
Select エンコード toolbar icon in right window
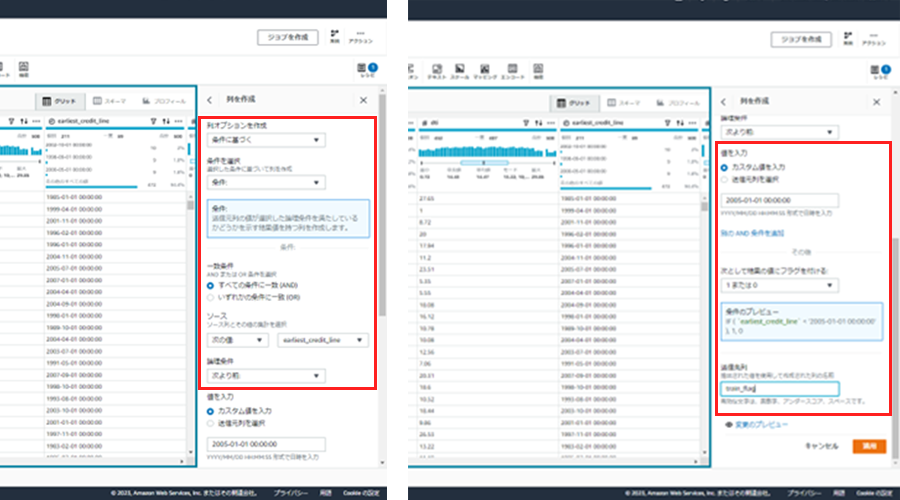(513, 72)
